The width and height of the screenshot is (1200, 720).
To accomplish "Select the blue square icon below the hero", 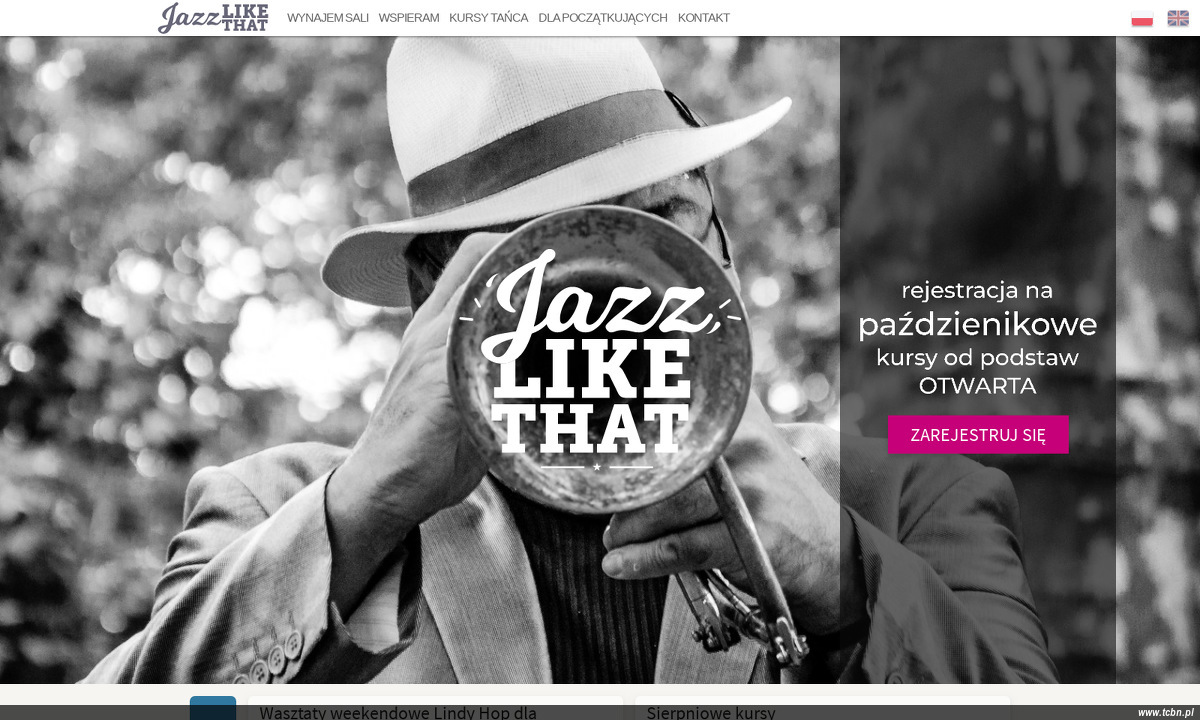I will [213, 708].
